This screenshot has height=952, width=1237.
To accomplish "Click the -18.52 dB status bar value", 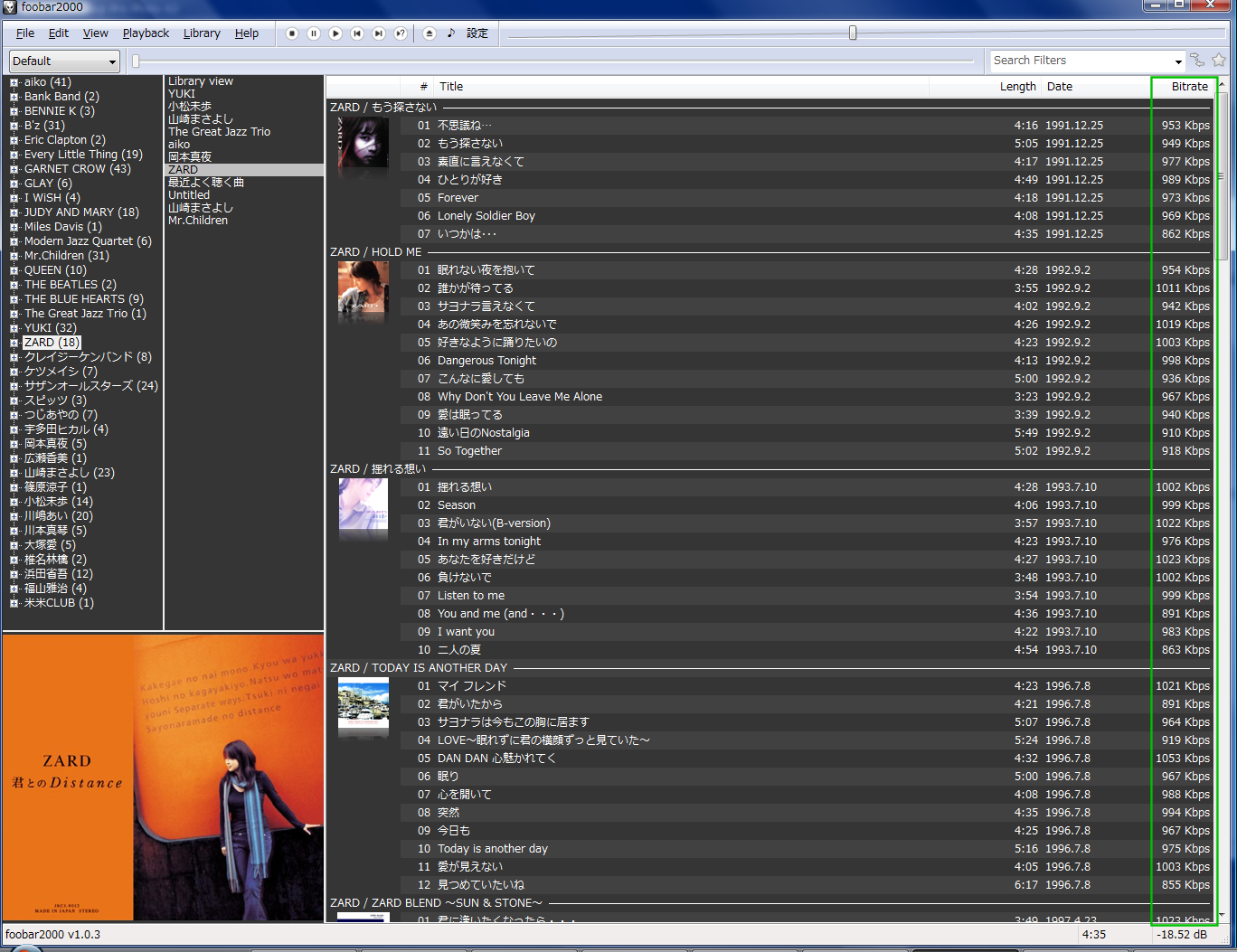I will 1181,935.
